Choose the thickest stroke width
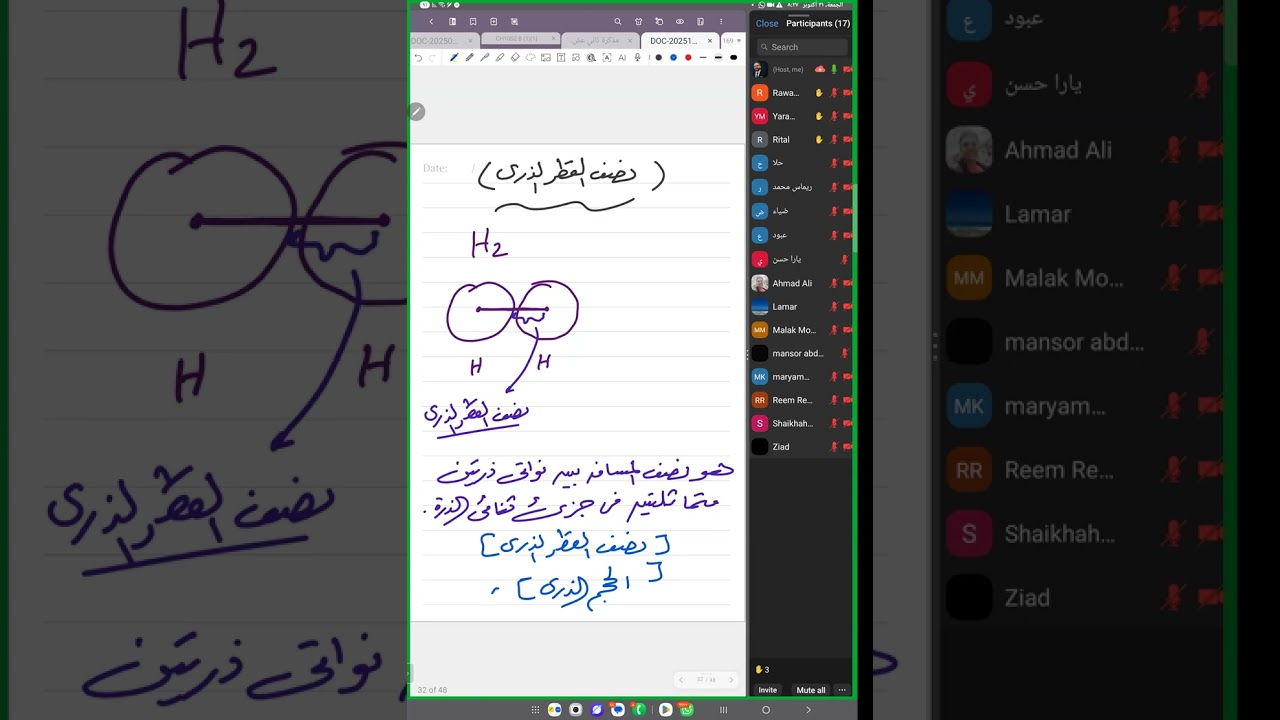This screenshot has height=720, width=1280. [x=733, y=58]
